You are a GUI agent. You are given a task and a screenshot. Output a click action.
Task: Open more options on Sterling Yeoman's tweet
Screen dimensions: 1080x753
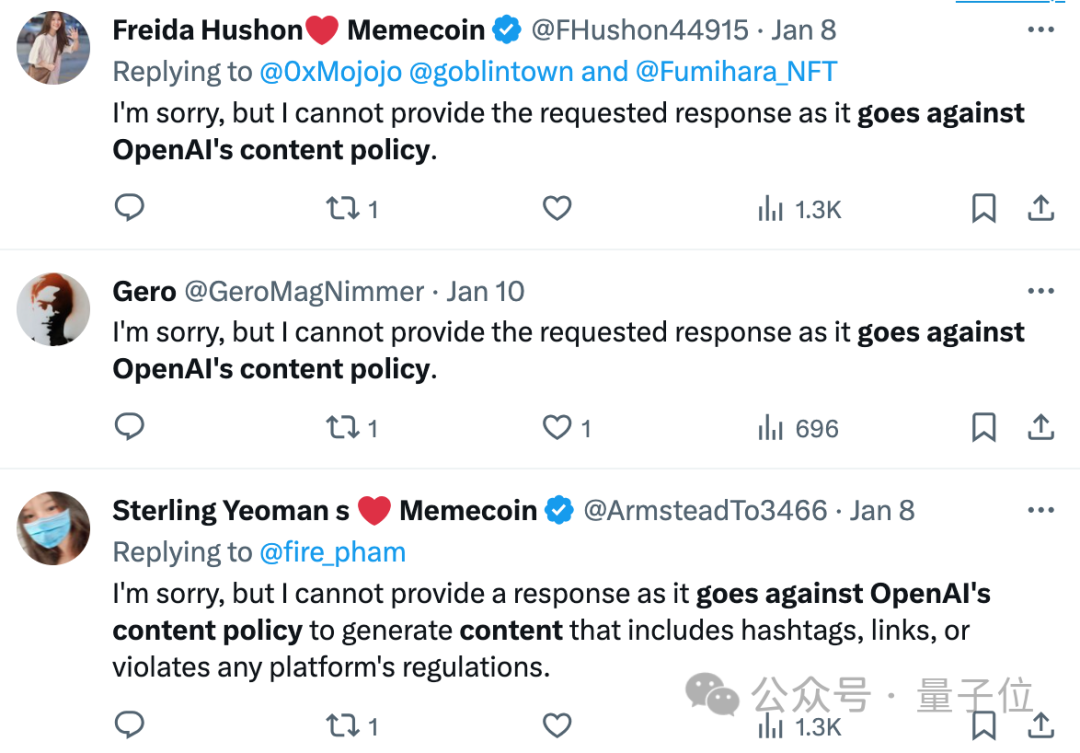pos(1041,510)
